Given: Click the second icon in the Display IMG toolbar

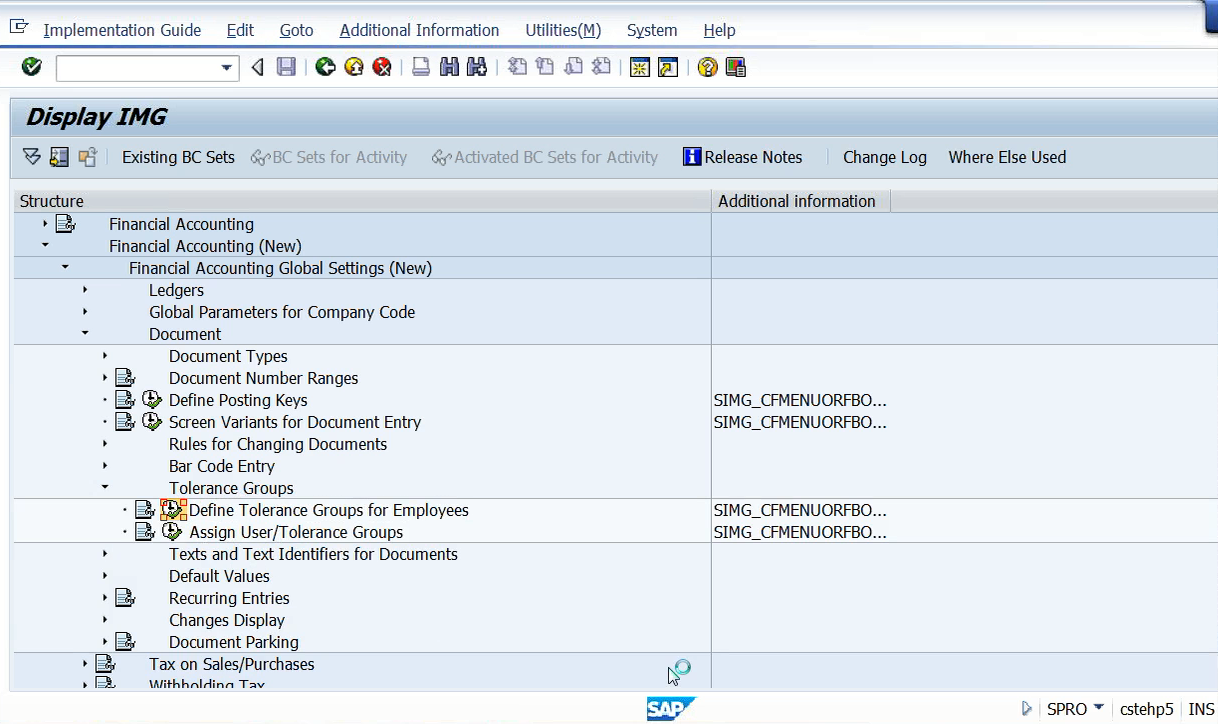Looking at the screenshot, I should click(59, 157).
